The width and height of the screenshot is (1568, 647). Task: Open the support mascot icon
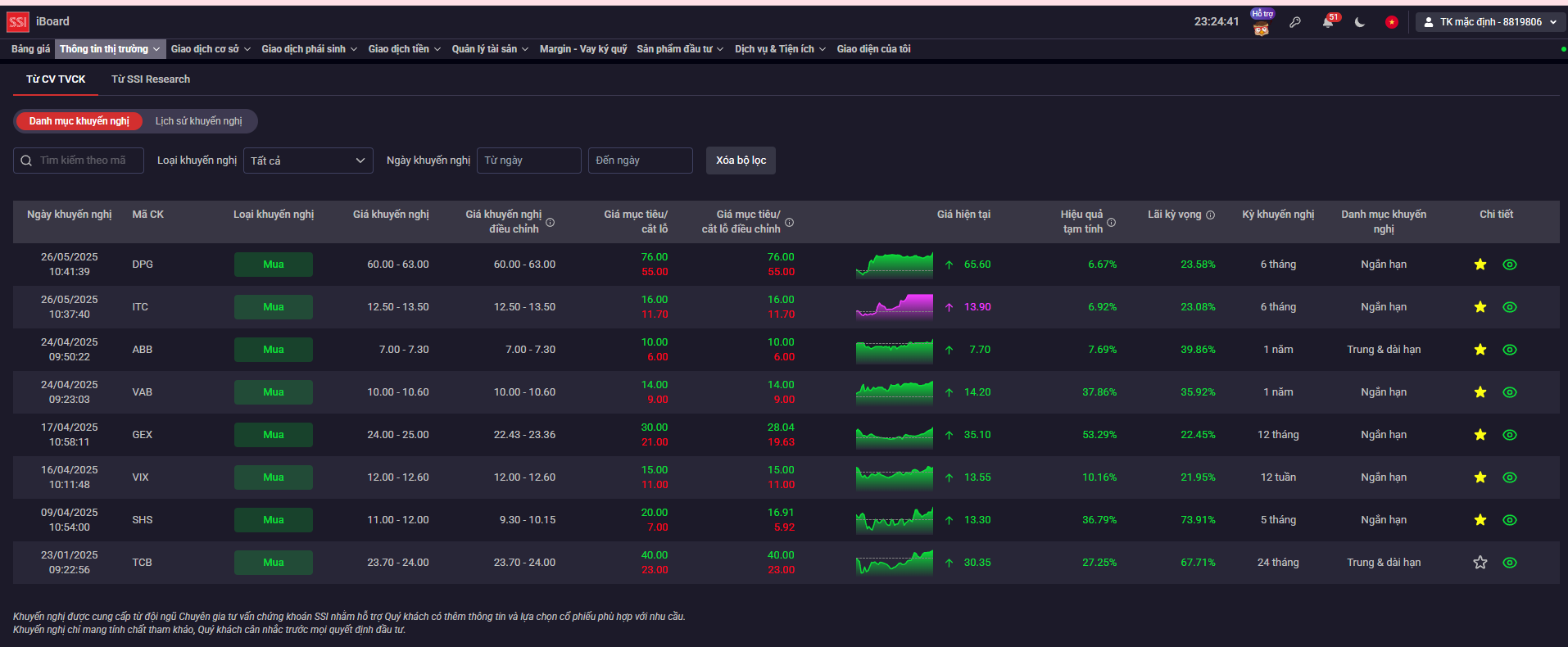(x=1261, y=27)
